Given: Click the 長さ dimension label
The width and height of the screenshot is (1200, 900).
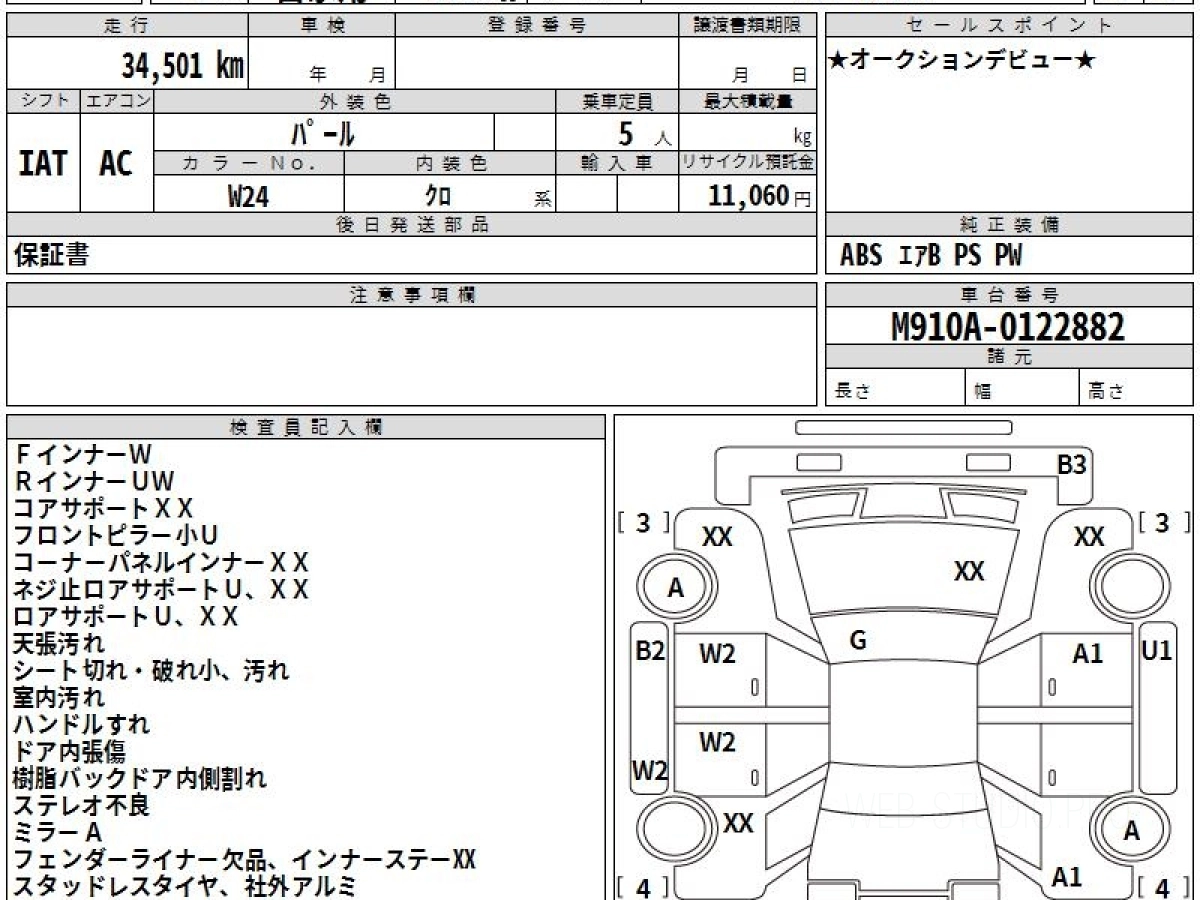Looking at the screenshot, I should (853, 391).
